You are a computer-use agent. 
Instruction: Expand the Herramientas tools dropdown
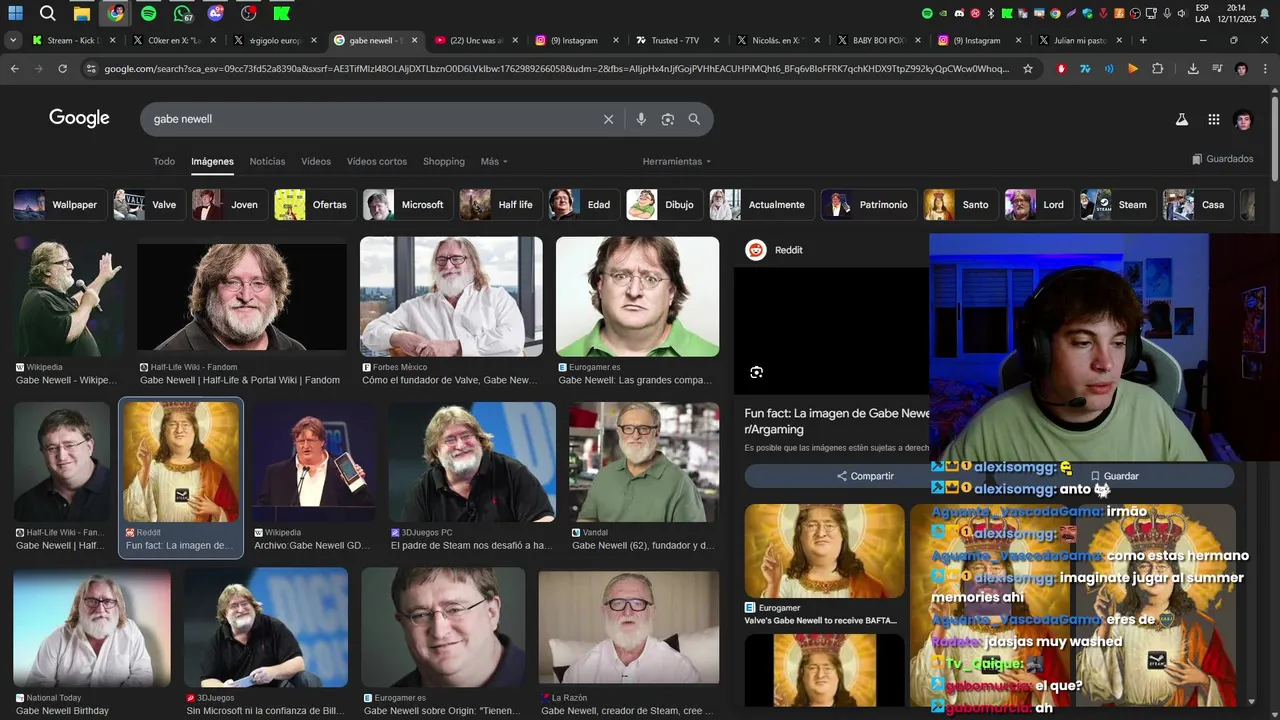(x=677, y=161)
